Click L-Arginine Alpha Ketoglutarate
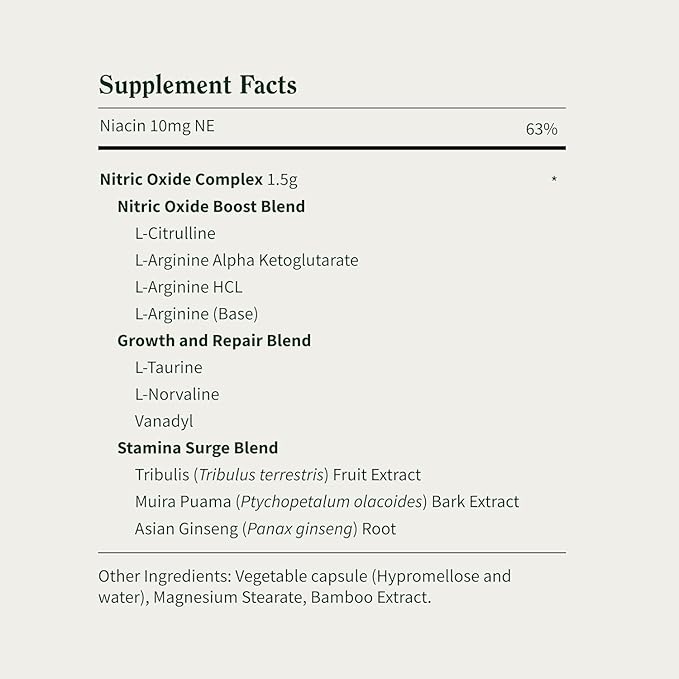The image size is (679, 679). 246,260
